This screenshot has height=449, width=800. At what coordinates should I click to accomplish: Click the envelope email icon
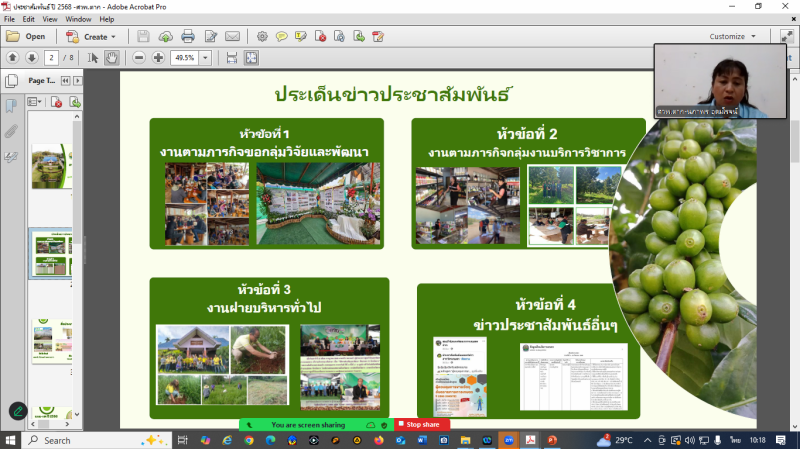tap(232, 36)
